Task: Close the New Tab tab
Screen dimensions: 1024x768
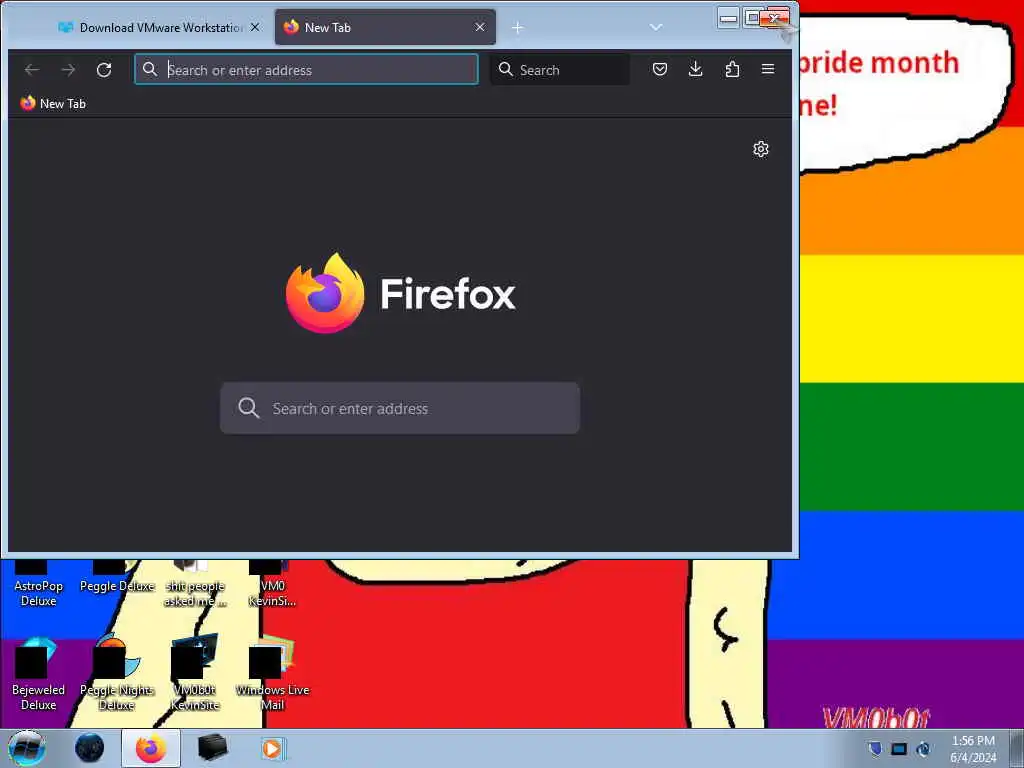Action: pos(480,27)
